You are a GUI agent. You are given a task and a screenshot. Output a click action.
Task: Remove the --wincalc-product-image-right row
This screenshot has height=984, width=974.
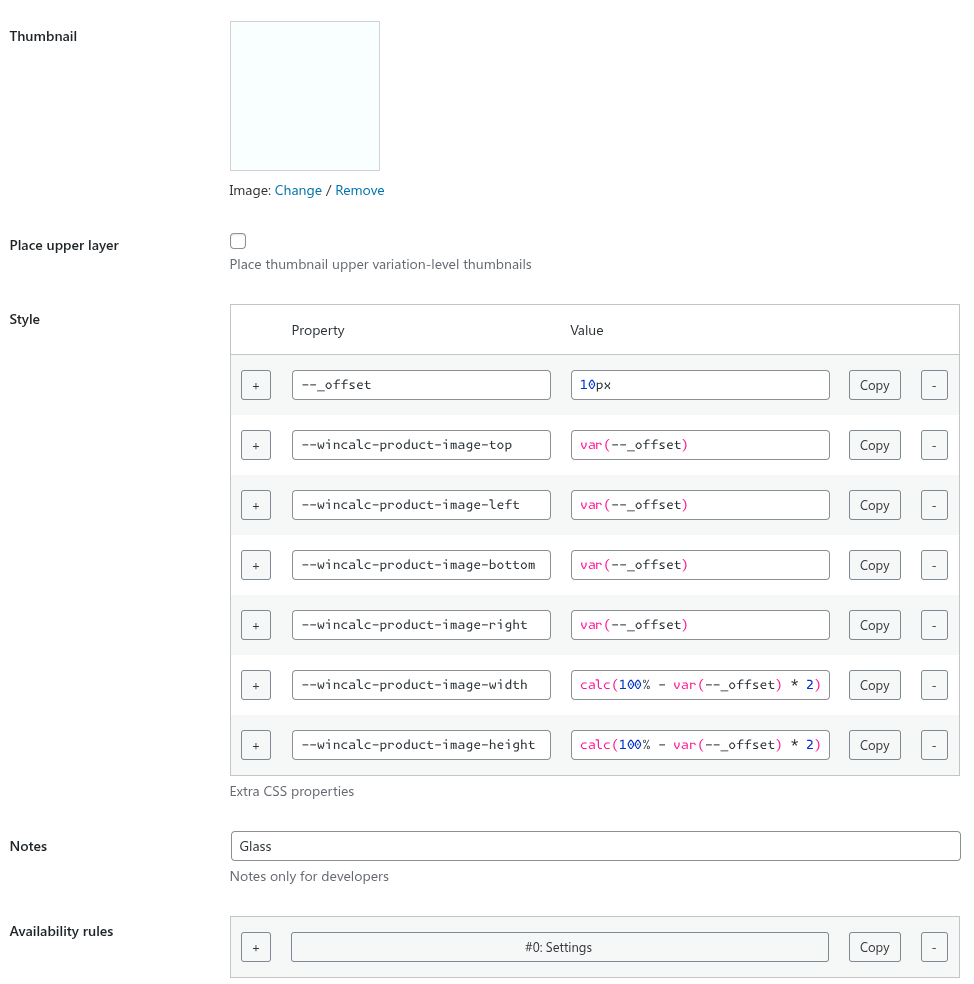[x=934, y=625]
